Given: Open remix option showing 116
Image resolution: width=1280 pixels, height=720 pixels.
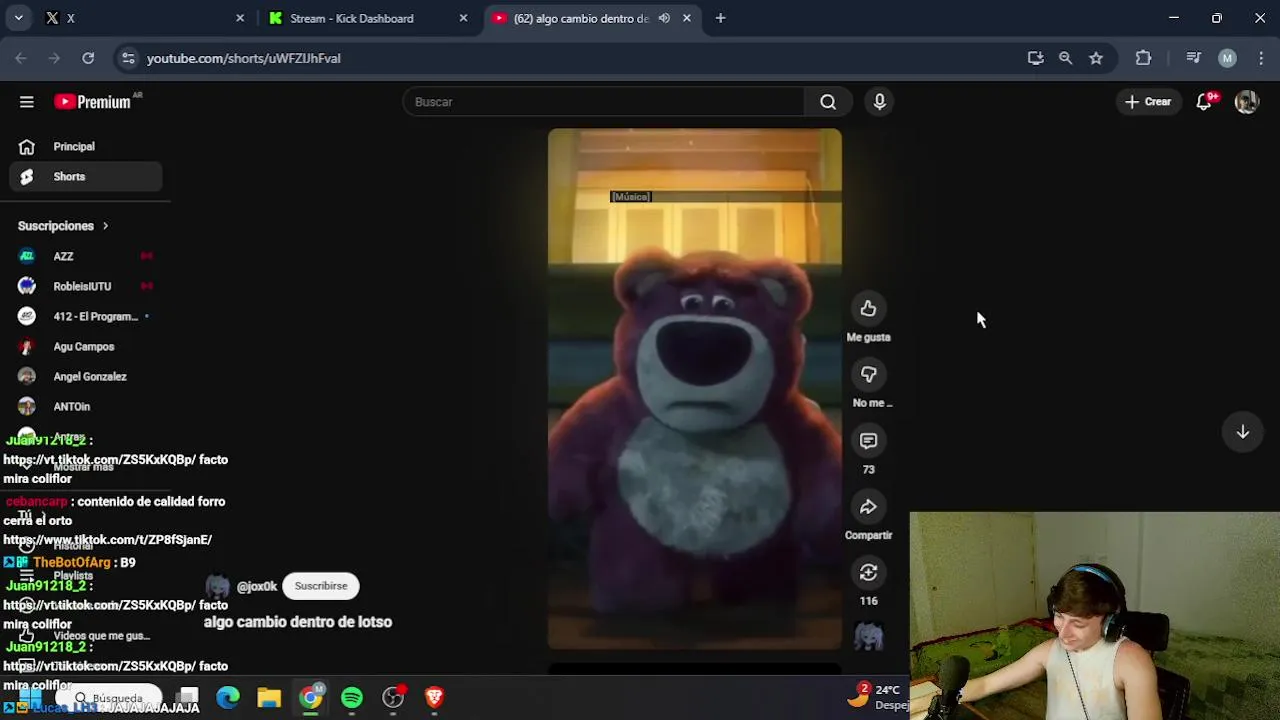Looking at the screenshot, I should pos(868,573).
